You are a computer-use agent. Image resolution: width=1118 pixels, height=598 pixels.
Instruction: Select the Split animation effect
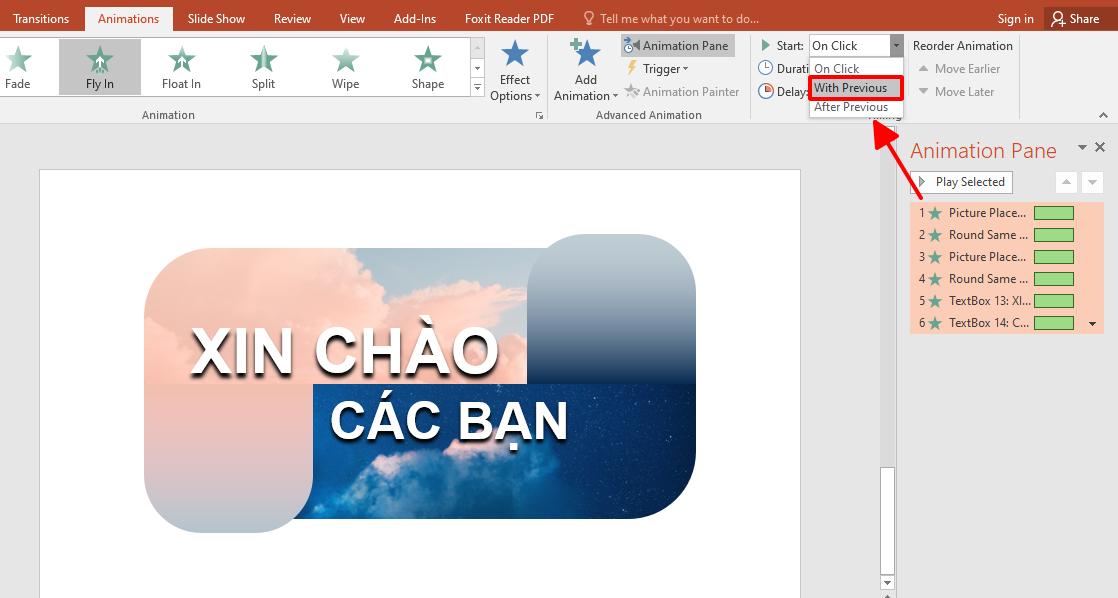point(262,66)
